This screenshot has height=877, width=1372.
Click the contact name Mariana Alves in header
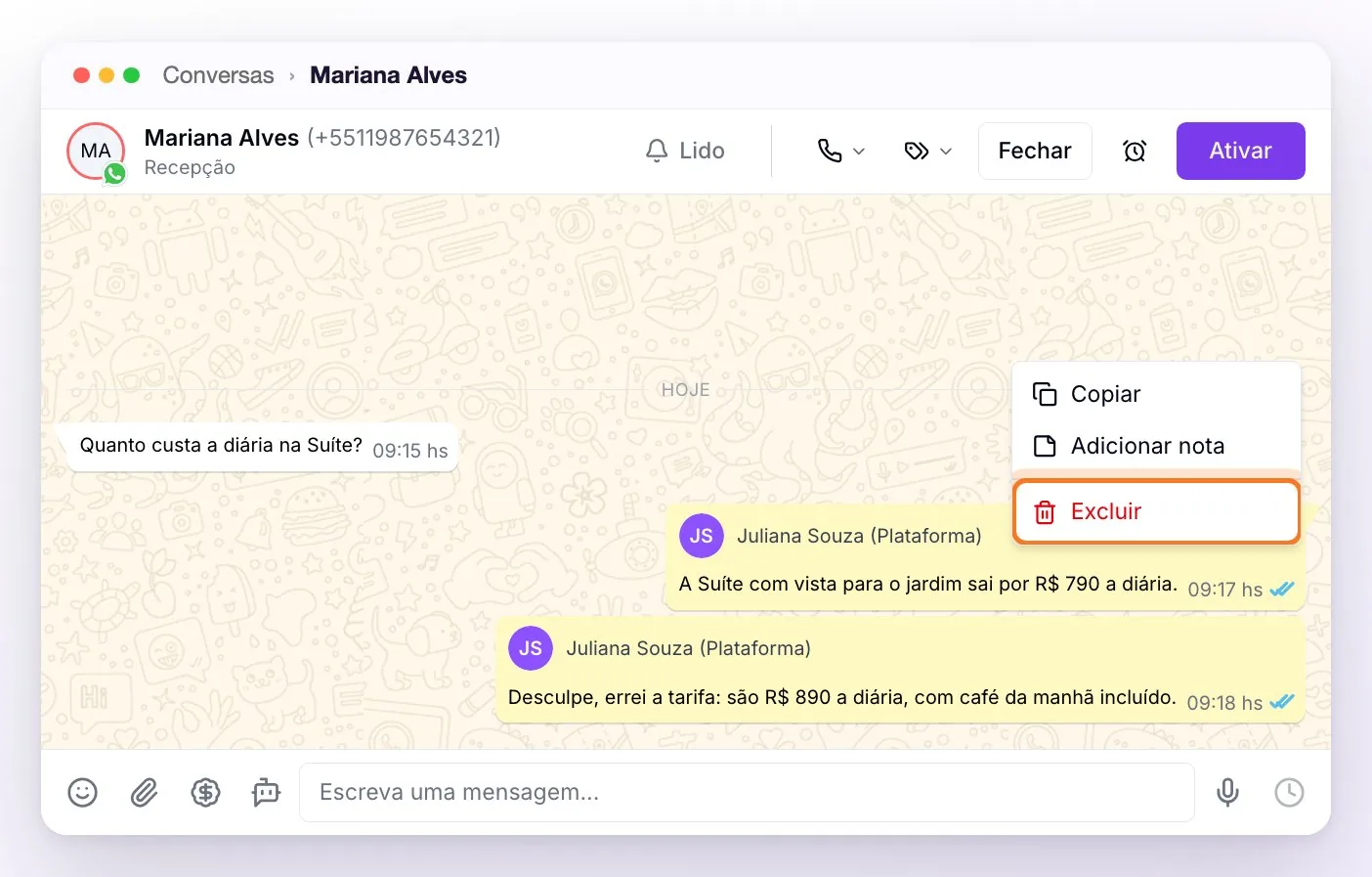[221, 138]
